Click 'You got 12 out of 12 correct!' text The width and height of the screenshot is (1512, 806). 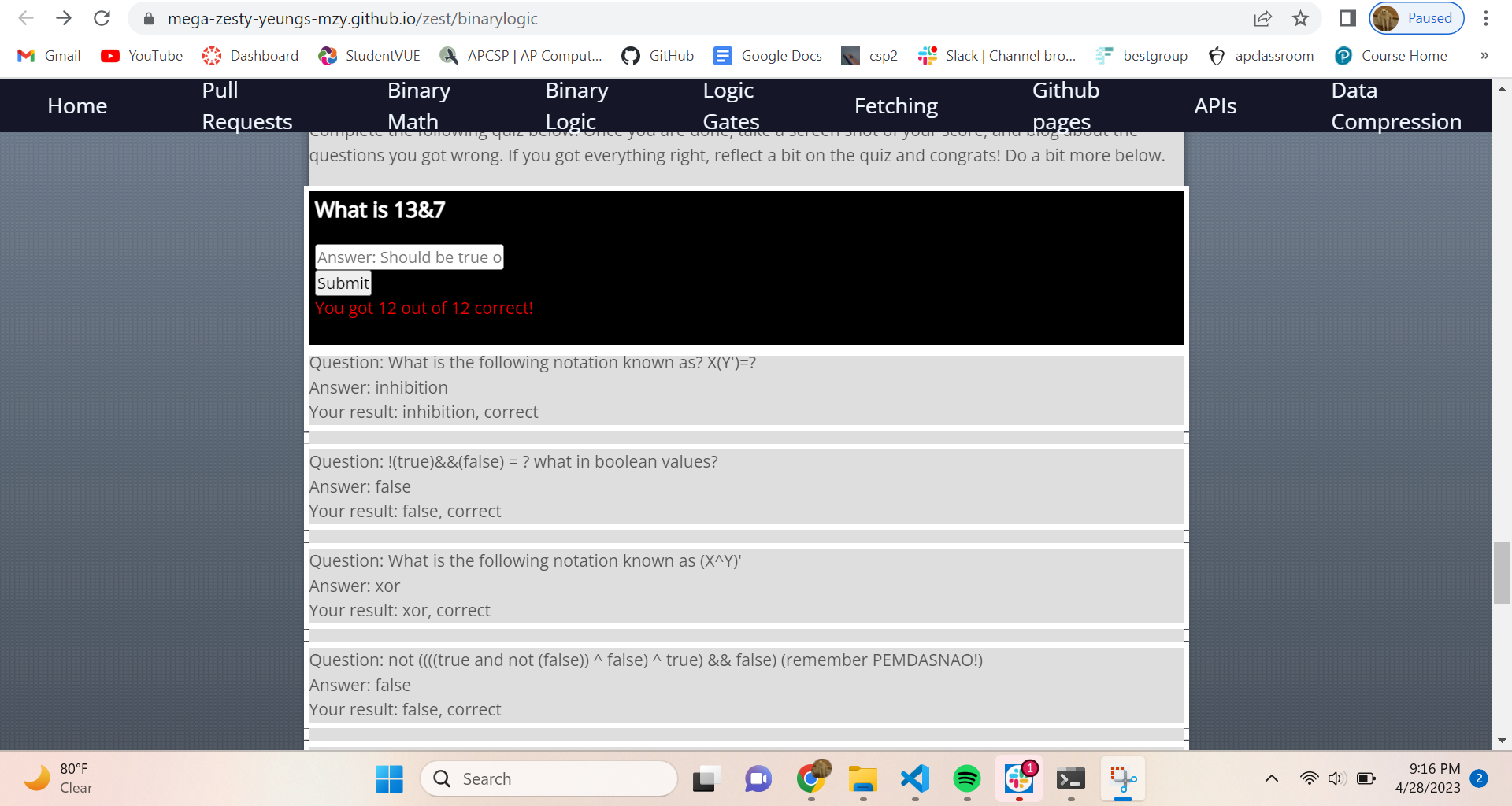424,309
